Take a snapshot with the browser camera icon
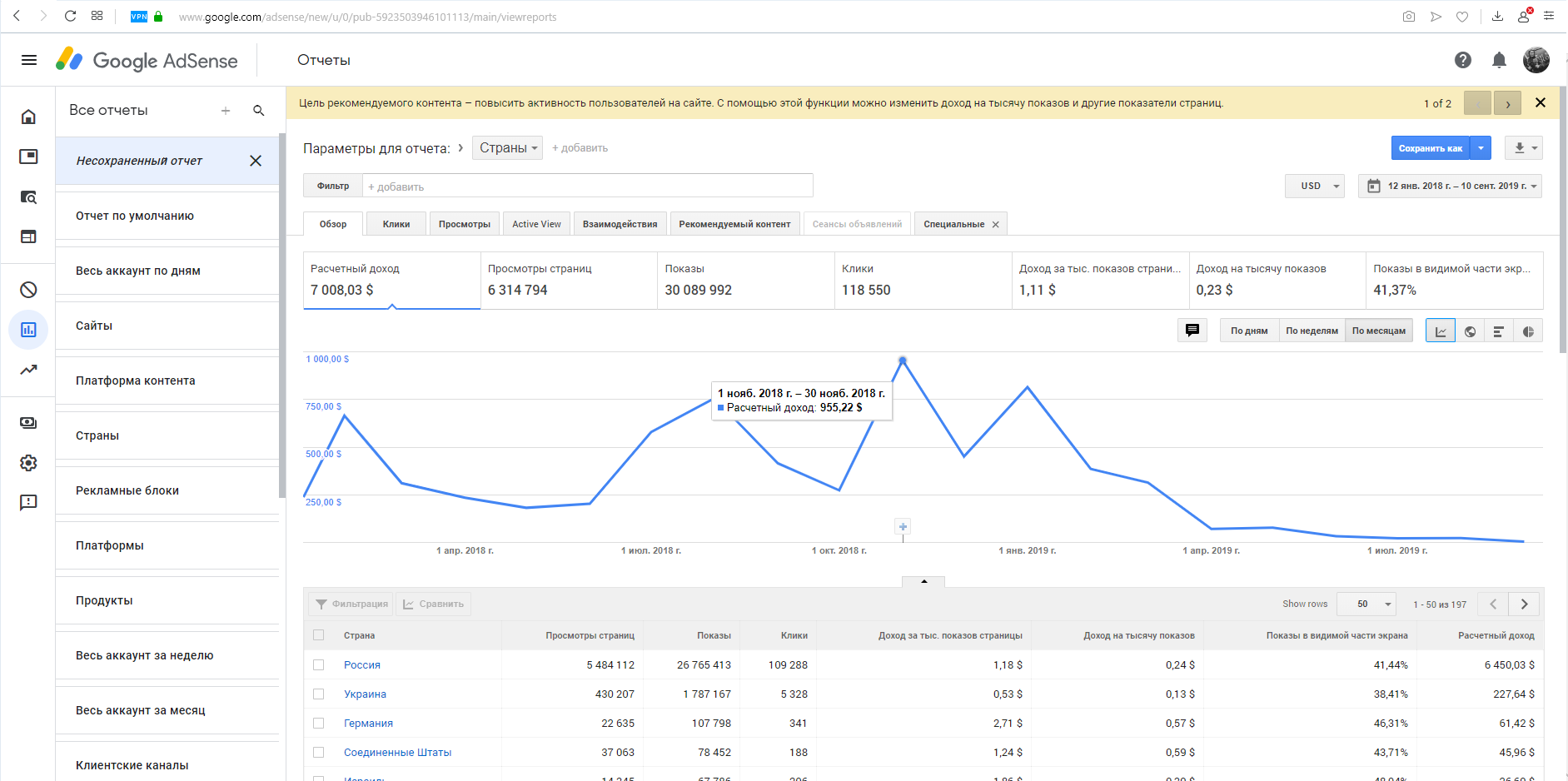This screenshot has width=1568, height=781. (x=1409, y=17)
